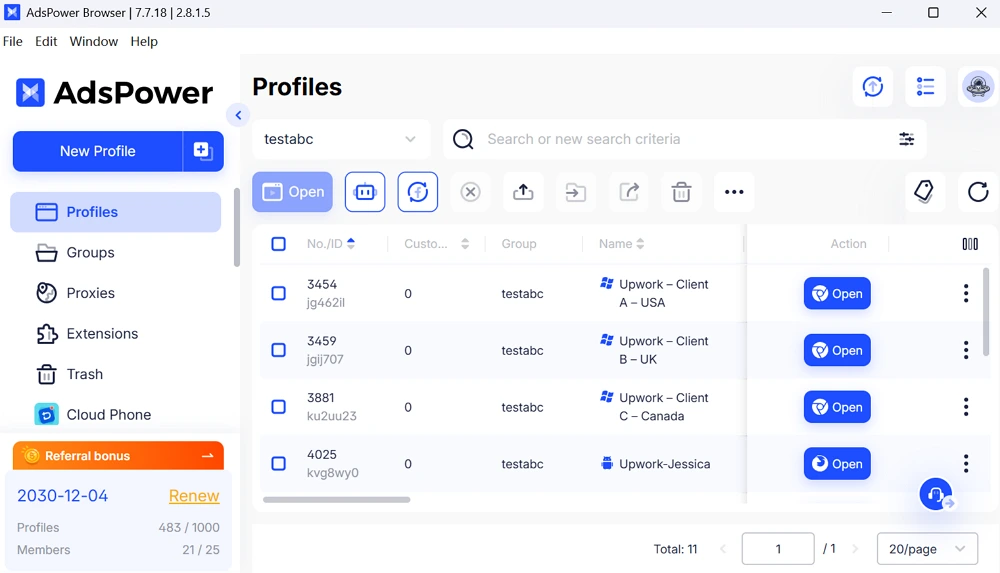Go to Trash in sidebar
This screenshot has width=1000, height=573.
pos(115,374)
